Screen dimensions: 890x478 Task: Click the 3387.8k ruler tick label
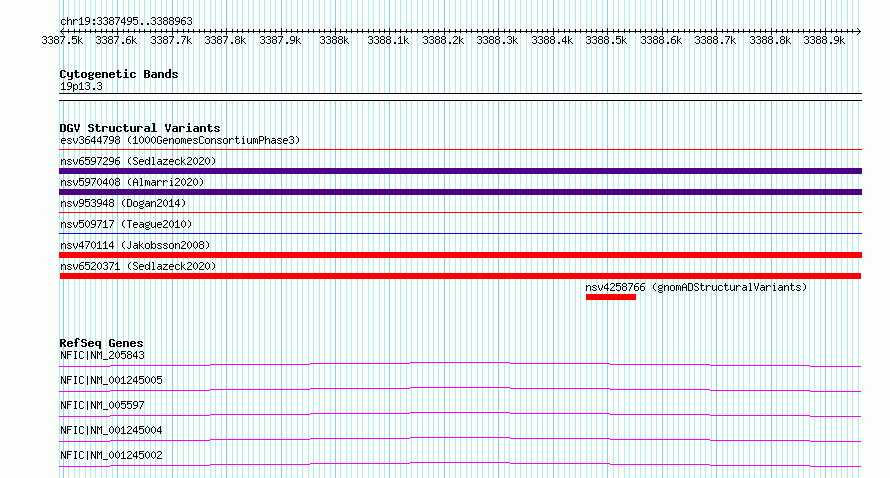pyautogui.click(x=225, y=40)
